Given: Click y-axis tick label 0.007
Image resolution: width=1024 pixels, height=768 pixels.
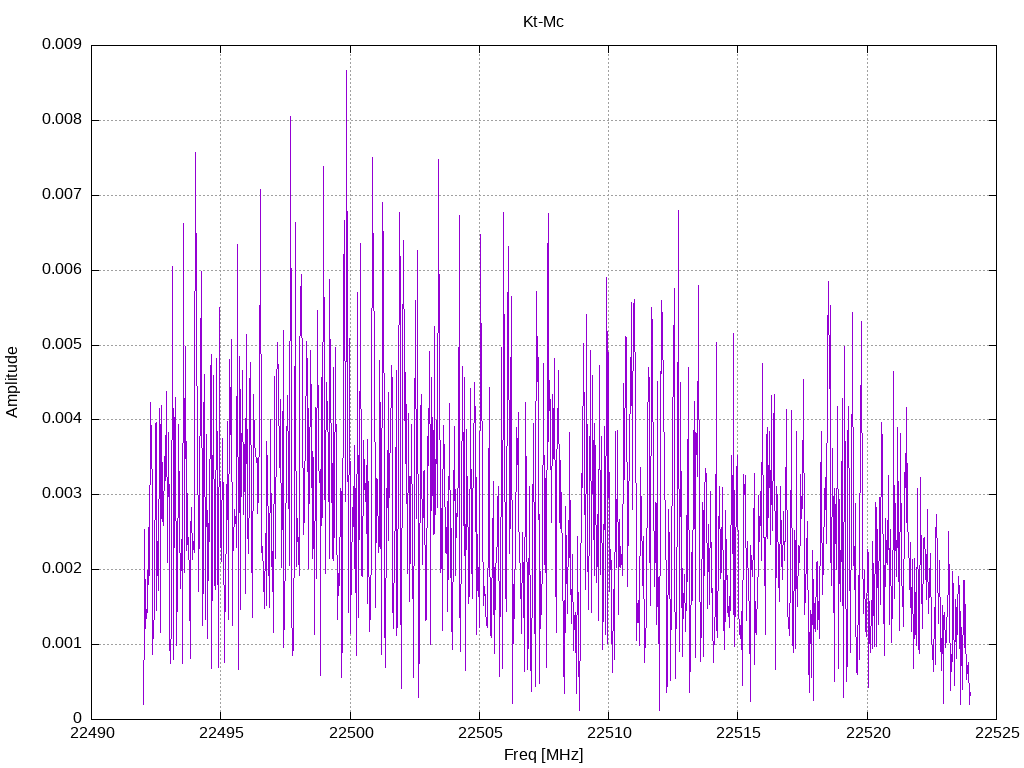Looking at the screenshot, I should click(x=61, y=195).
